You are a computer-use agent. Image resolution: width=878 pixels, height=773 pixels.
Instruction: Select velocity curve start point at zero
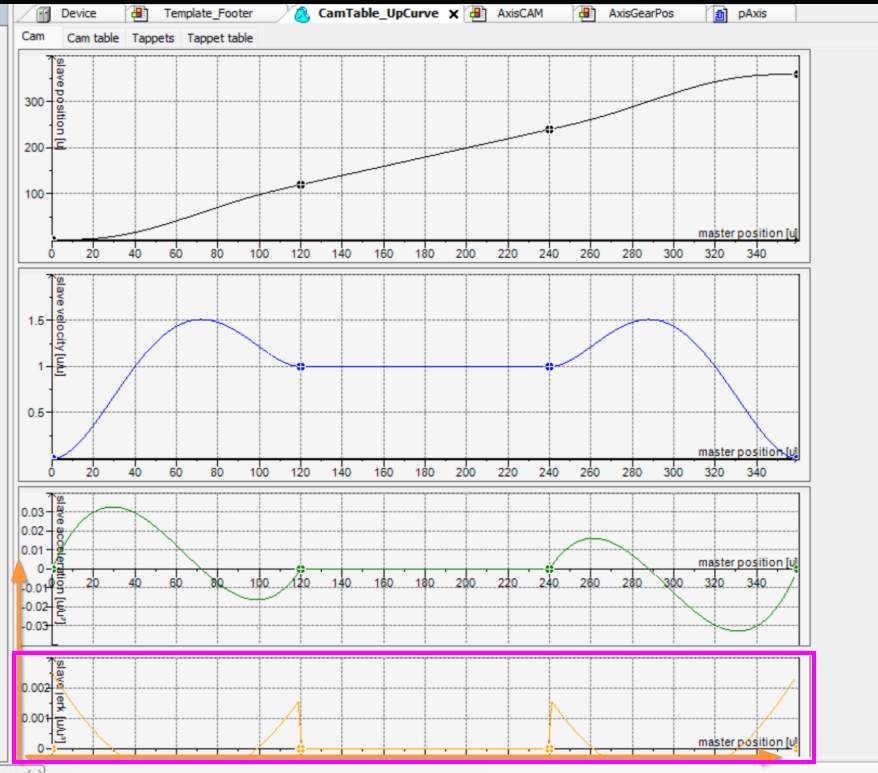[x=54, y=457]
